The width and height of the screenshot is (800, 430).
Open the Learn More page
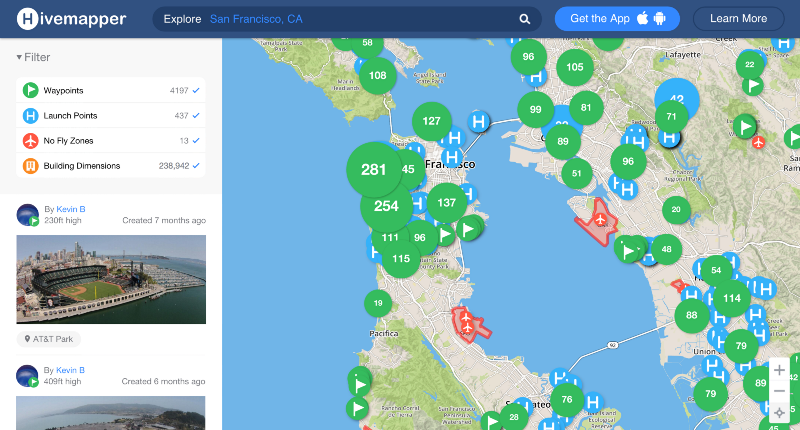coord(738,19)
